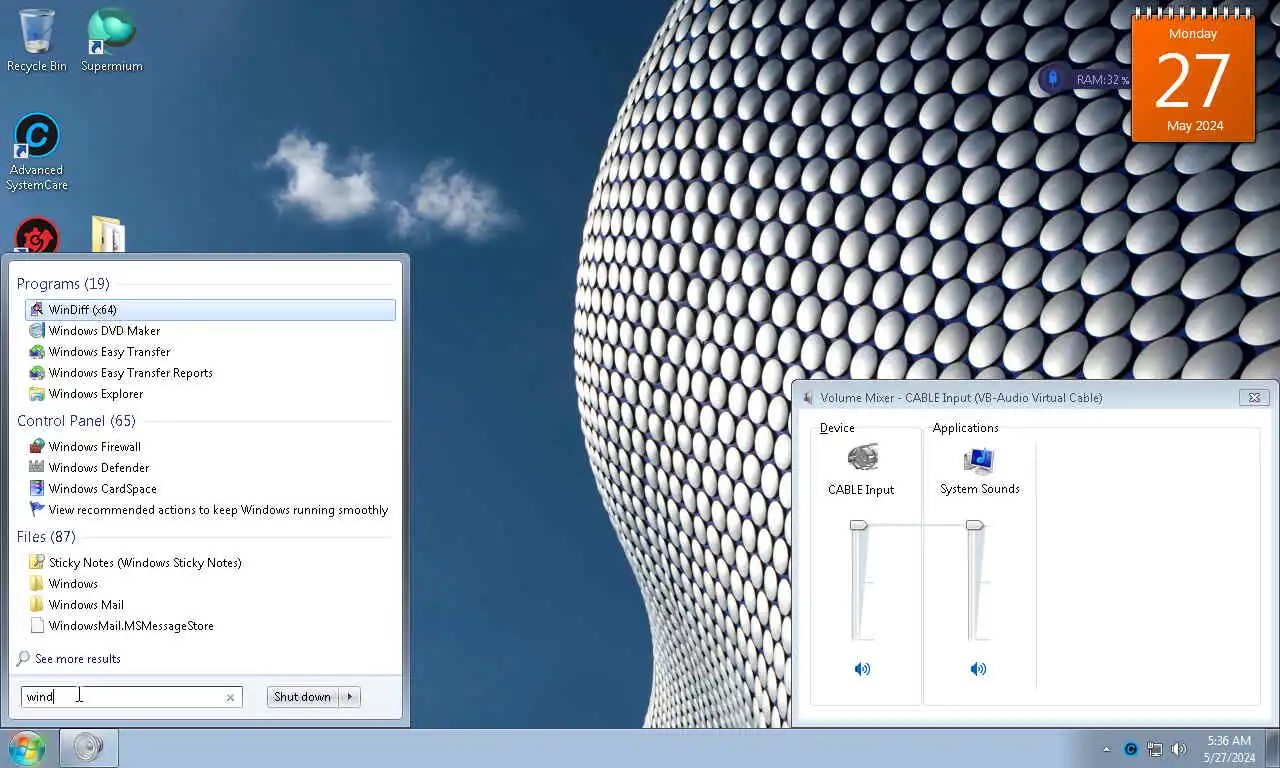Click Volume Mixer taskbar button
This screenshot has width=1280, height=768.
(x=89, y=748)
